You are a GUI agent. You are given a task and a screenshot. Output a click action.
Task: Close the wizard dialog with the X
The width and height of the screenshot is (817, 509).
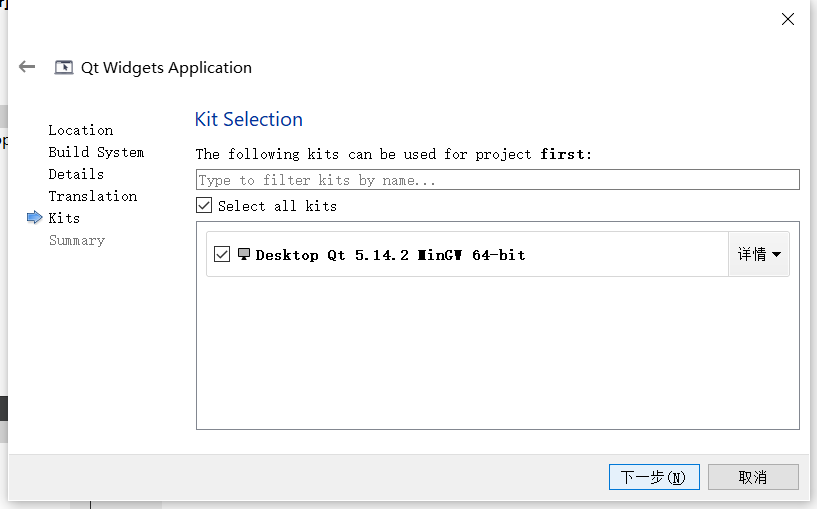coord(788,19)
